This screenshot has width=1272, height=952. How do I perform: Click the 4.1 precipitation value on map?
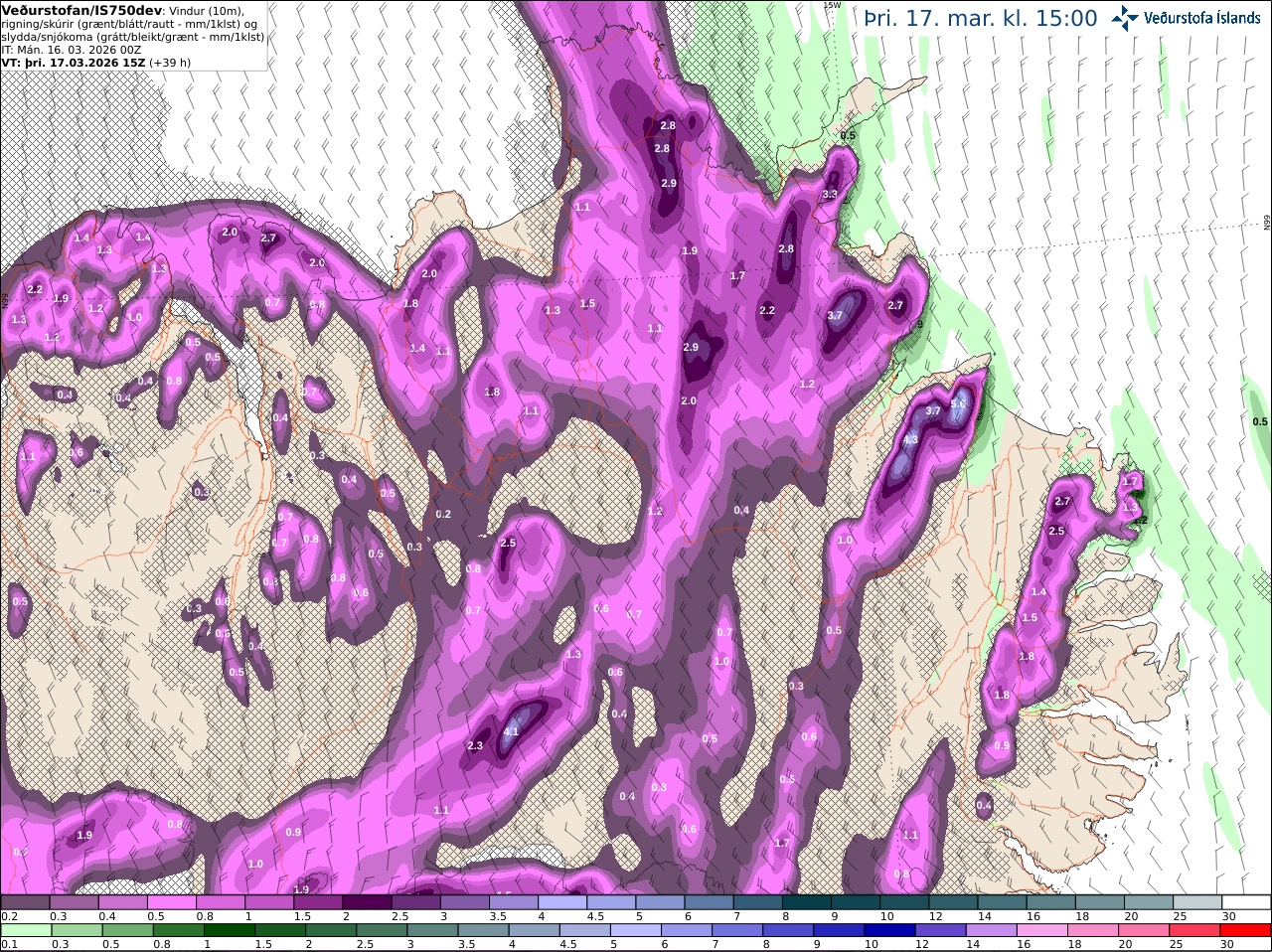pyautogui.click(x=512, y=731)
